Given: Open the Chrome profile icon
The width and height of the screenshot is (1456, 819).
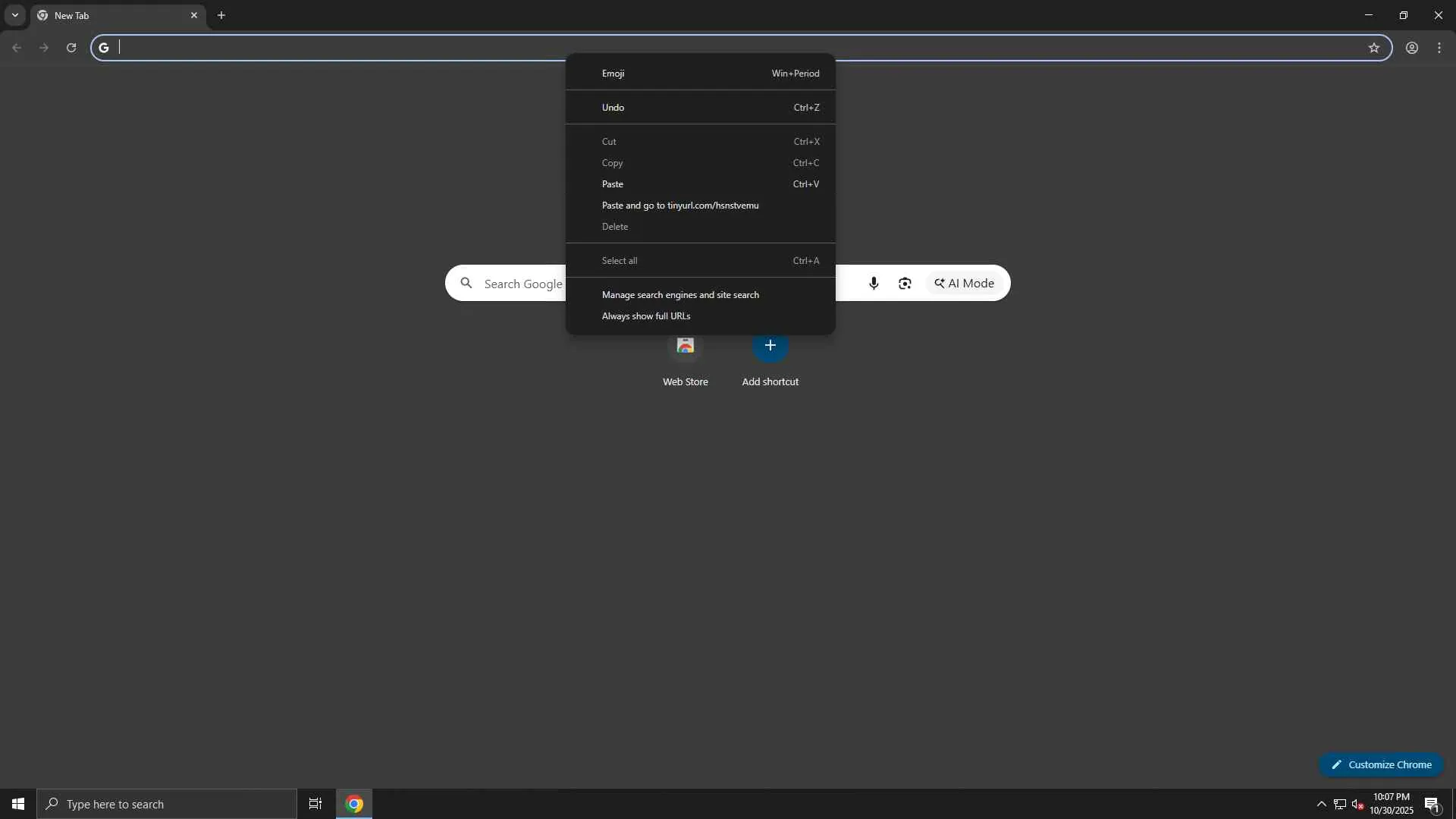Looking at the screenshot, I should pyautogui.click(x=1411, y=48).
